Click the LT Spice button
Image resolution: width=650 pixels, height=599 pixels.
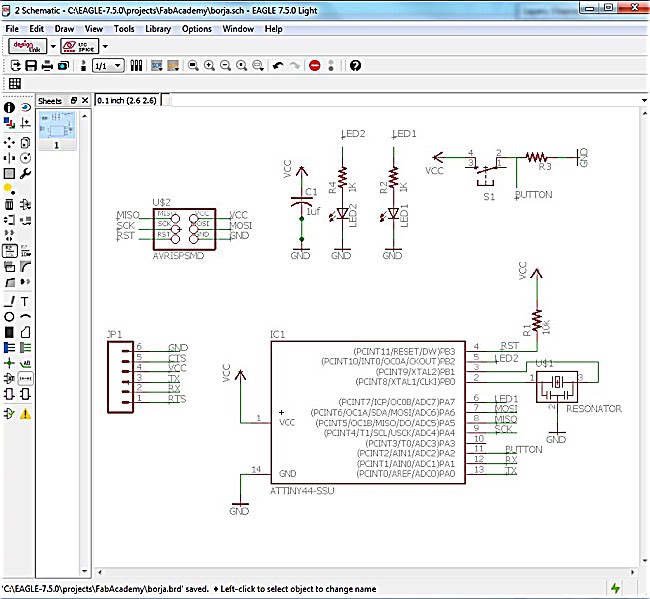pyautogui.click(x=80, y=46)
